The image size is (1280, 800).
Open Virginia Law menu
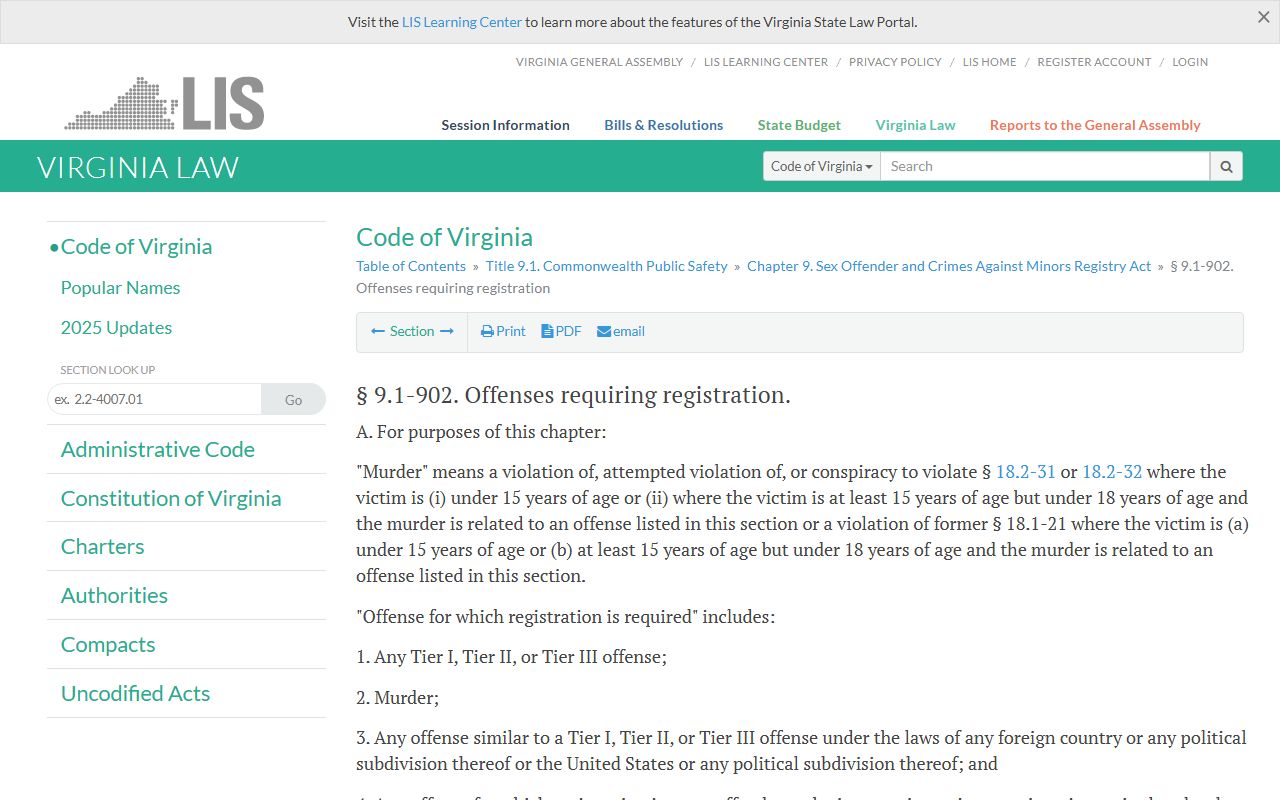(915, 125)
